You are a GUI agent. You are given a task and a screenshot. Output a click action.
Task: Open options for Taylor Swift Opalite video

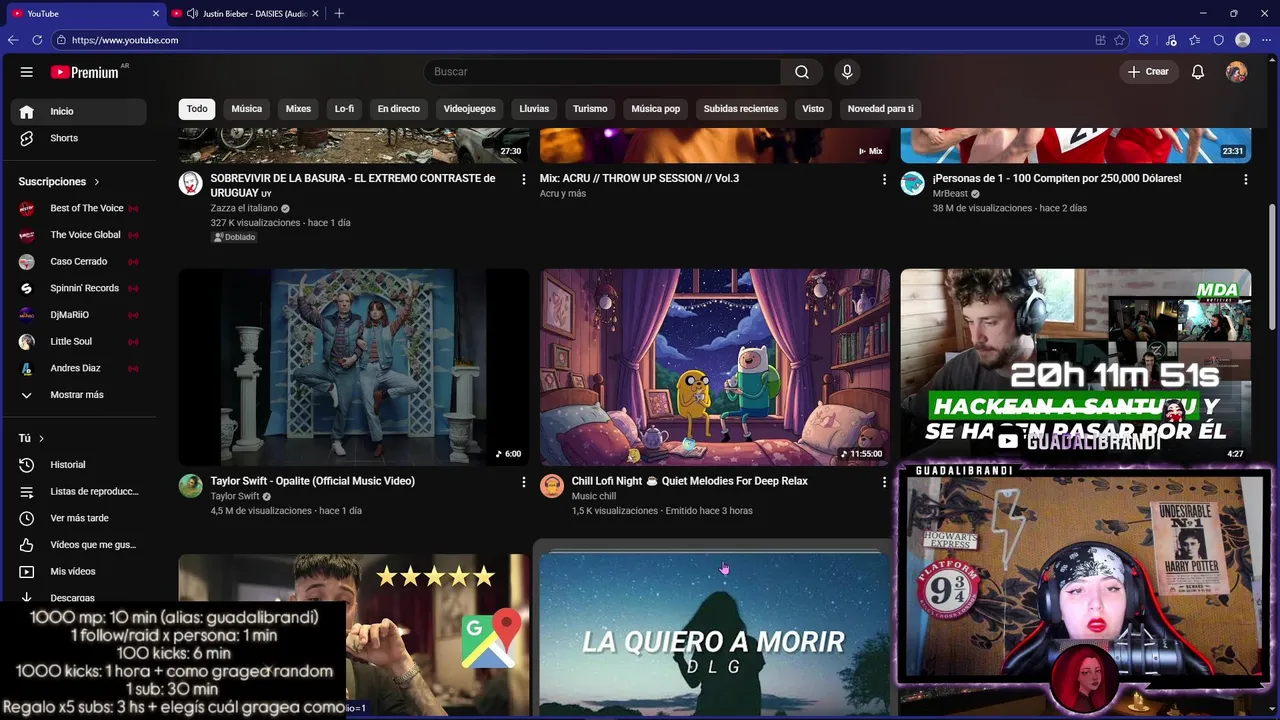click(x=523, y=482)
